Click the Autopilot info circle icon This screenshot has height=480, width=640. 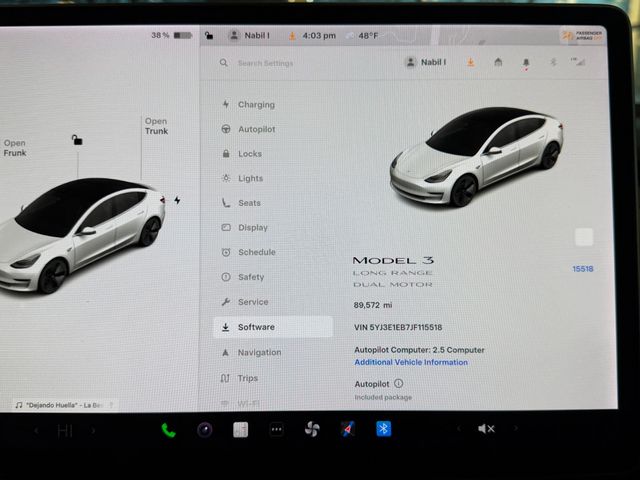(x=399, y=383)
